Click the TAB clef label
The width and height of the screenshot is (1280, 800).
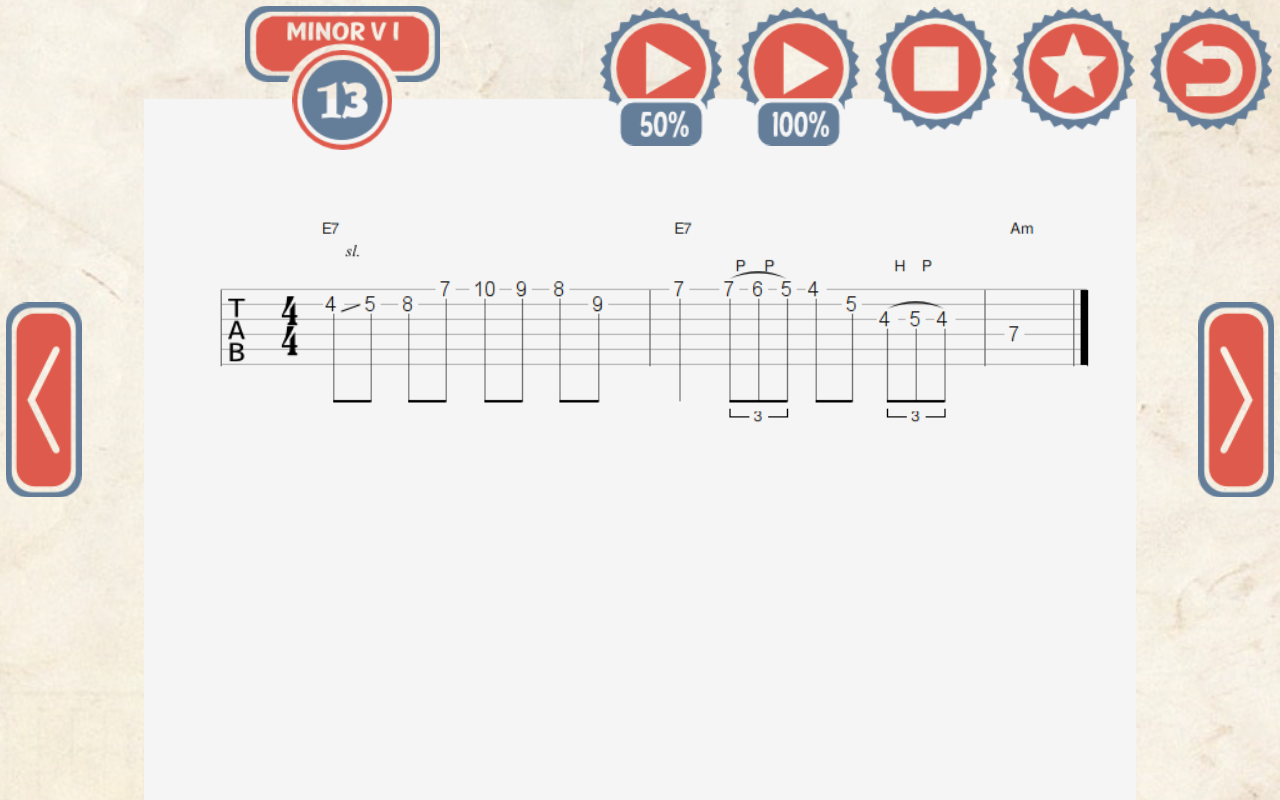(x=237, y=329)
